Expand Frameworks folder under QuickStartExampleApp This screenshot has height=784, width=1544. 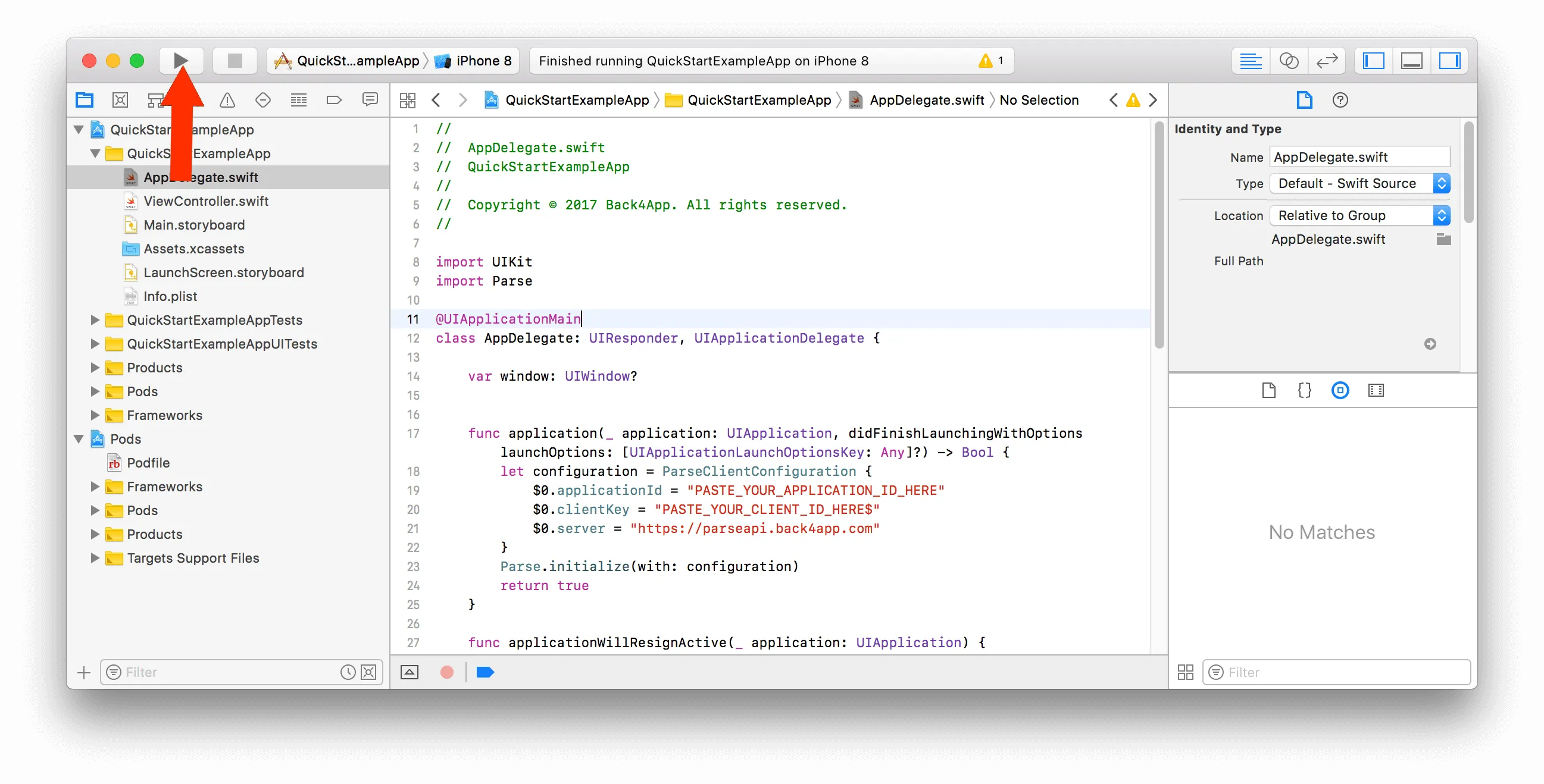click(95, 415)
